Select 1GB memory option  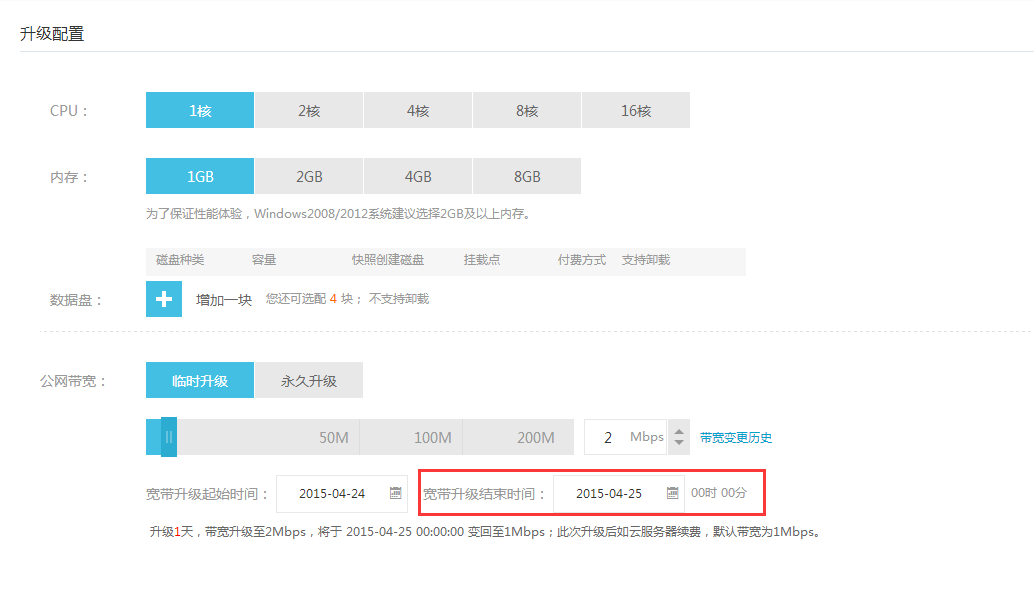pyautogui.click(x=200, y=176)
